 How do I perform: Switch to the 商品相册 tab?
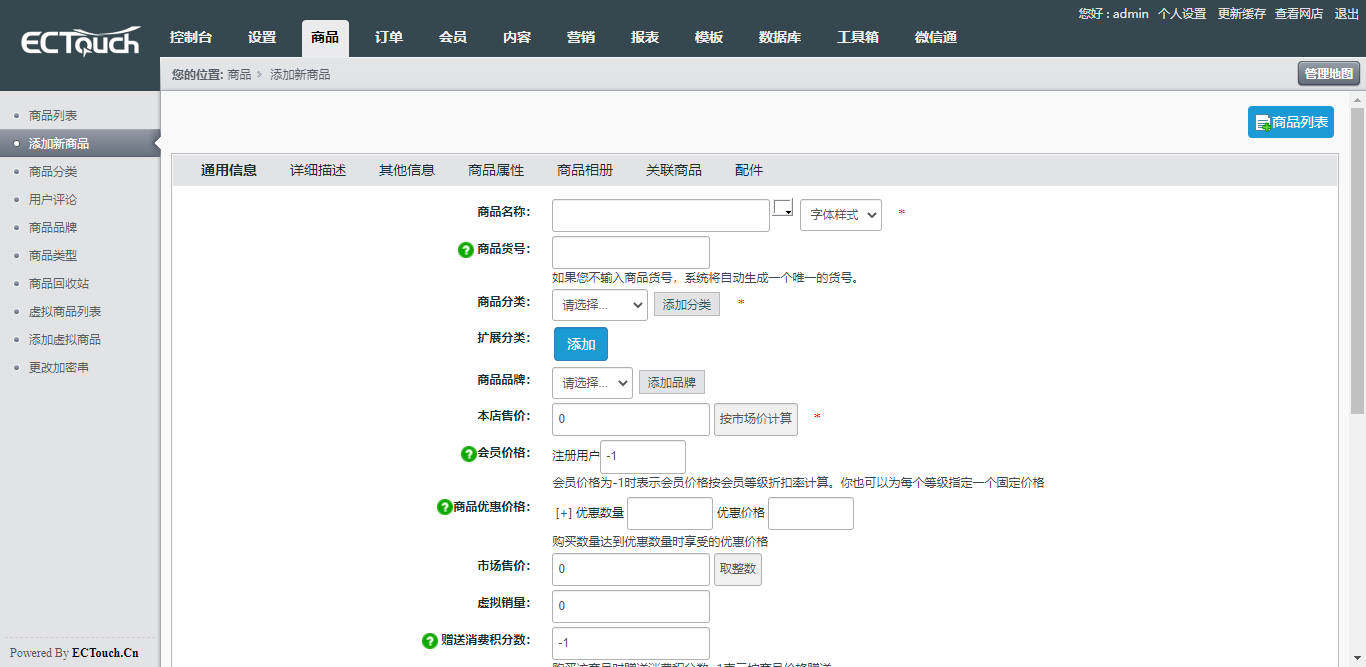(585, 170)
